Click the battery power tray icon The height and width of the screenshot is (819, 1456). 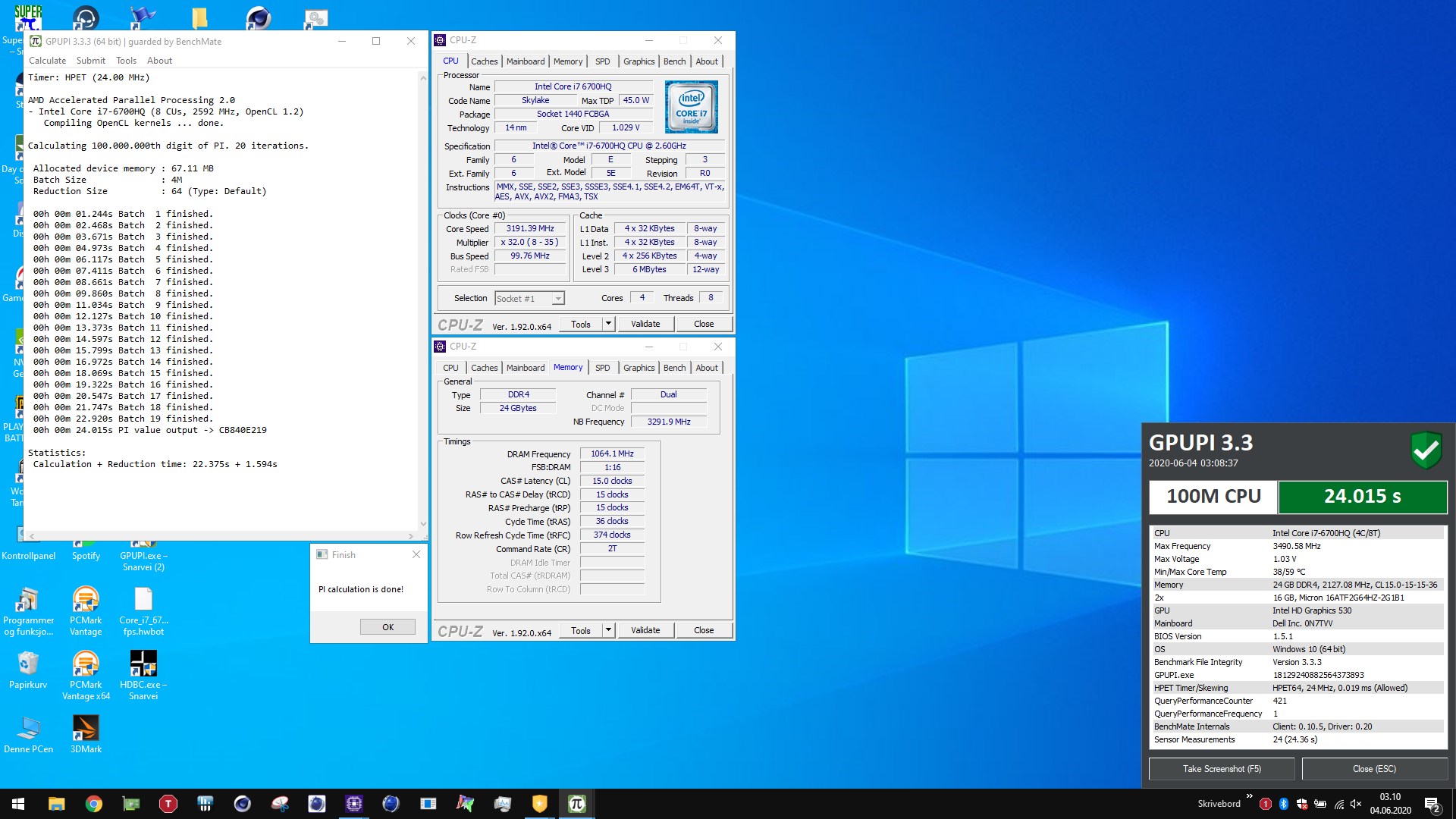(1320, 804)
